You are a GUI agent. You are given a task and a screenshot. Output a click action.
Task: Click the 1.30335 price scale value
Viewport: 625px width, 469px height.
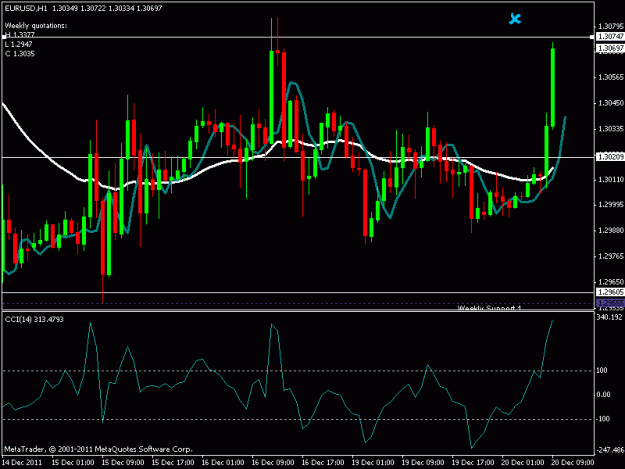tap(611, 129)
